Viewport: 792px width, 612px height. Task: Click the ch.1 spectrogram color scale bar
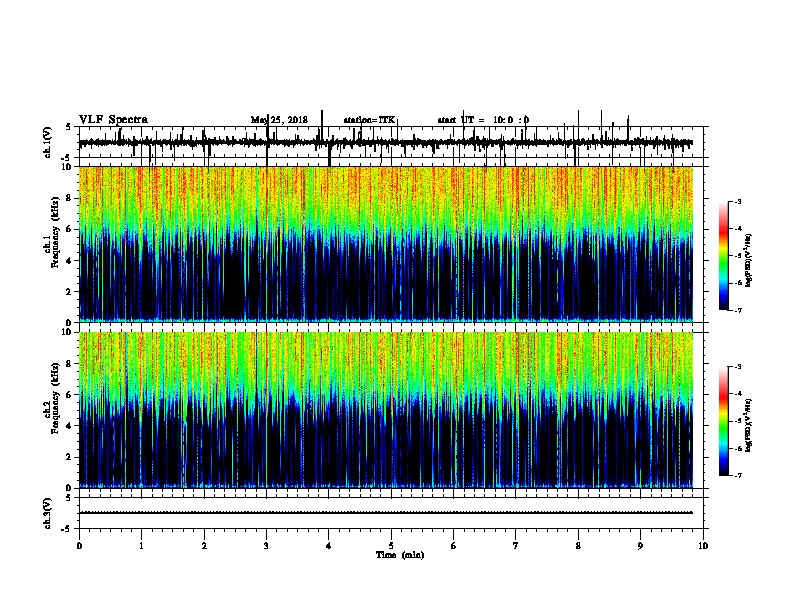click(x=724, y=256)
